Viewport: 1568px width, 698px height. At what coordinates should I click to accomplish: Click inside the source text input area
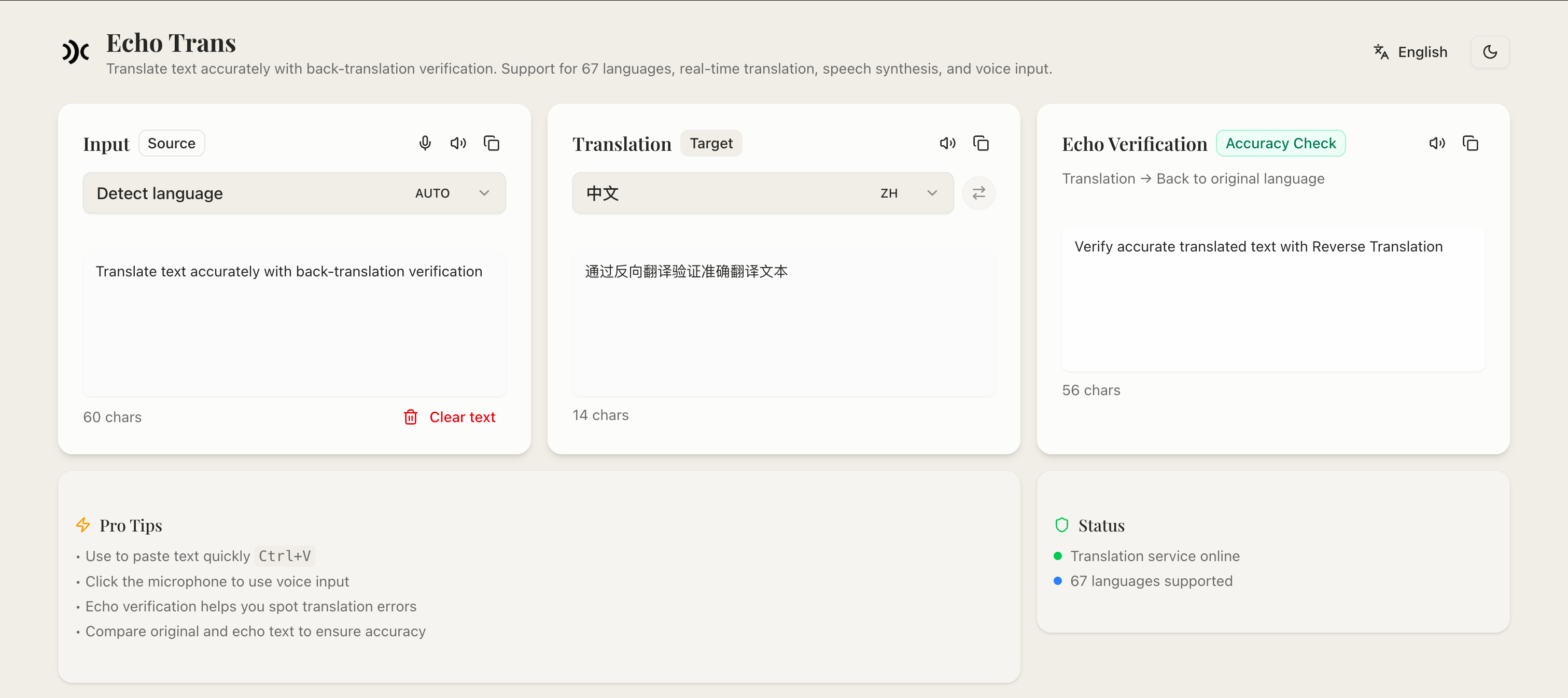pyautogui.click(x=294, y=323)
